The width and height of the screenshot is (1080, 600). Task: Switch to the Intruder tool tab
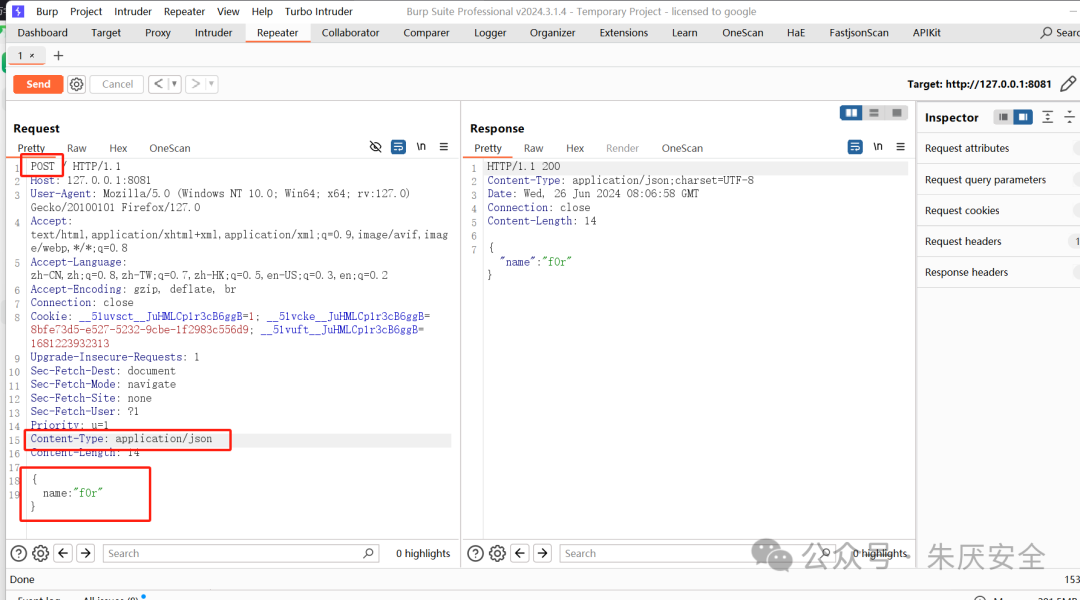214,32
